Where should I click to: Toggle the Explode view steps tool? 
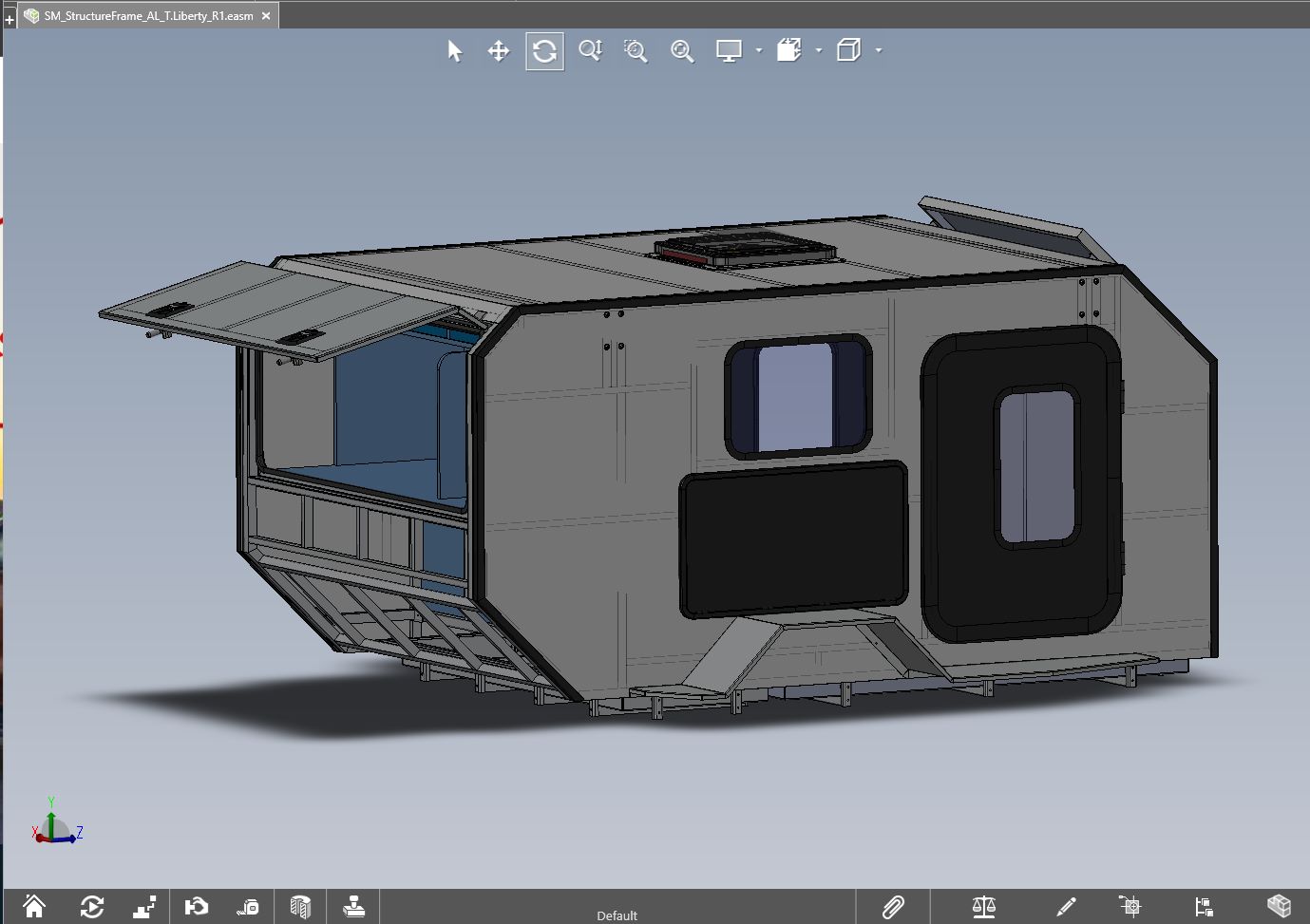[144, 907]
